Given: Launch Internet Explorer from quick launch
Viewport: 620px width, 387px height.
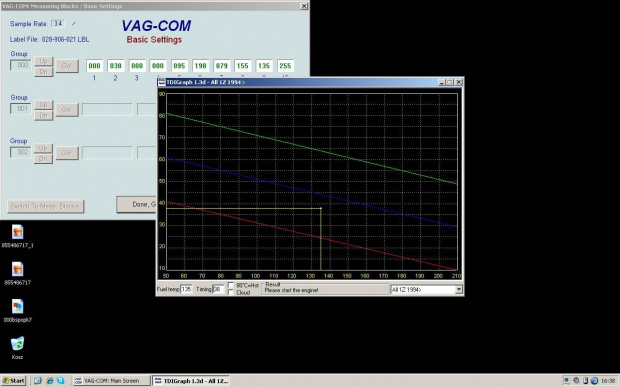Looking at the screenshot, I should pos(49,380).
